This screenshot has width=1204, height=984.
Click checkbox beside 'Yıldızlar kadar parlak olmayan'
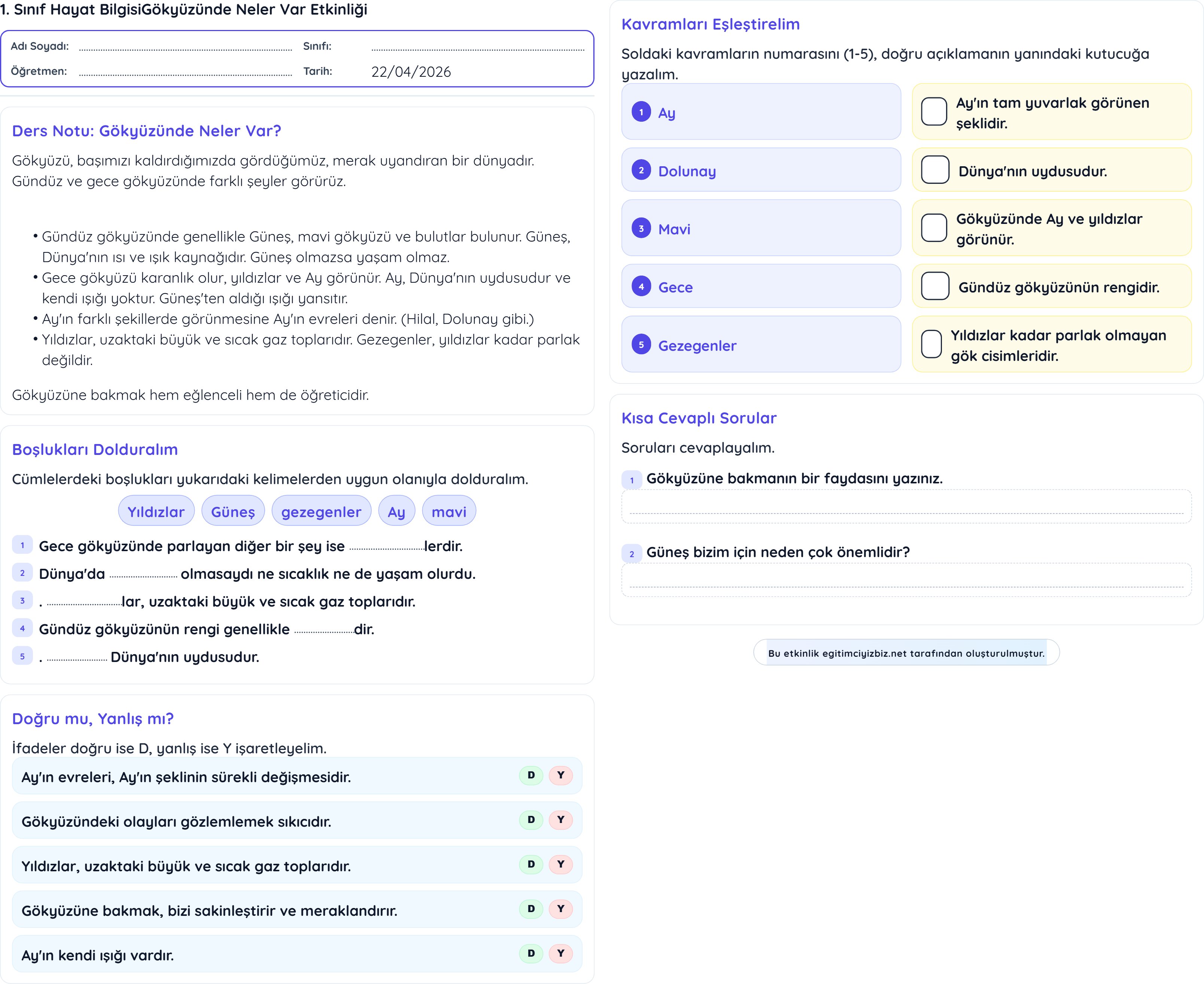931,344
